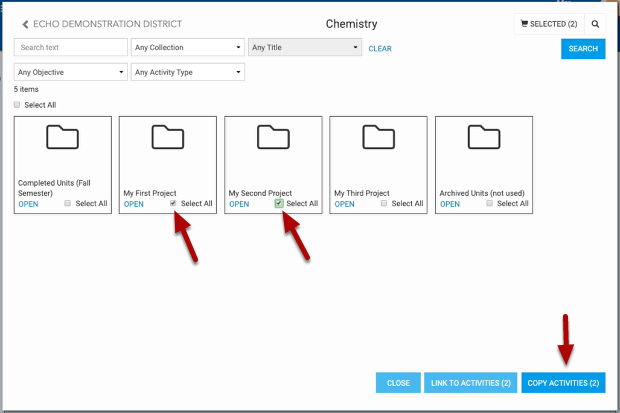
Task: Open the Any Activity Type dropdown
Action: 188,72
